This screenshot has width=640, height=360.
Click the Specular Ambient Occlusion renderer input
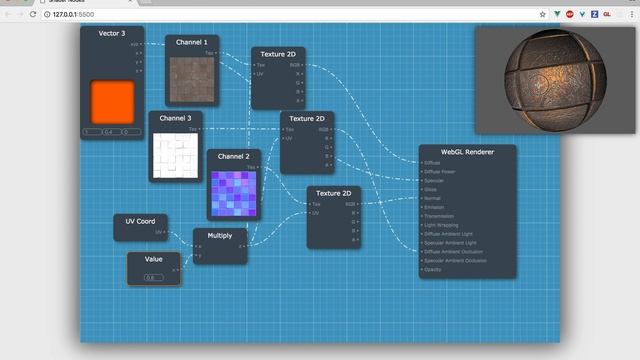coord(422,260)
